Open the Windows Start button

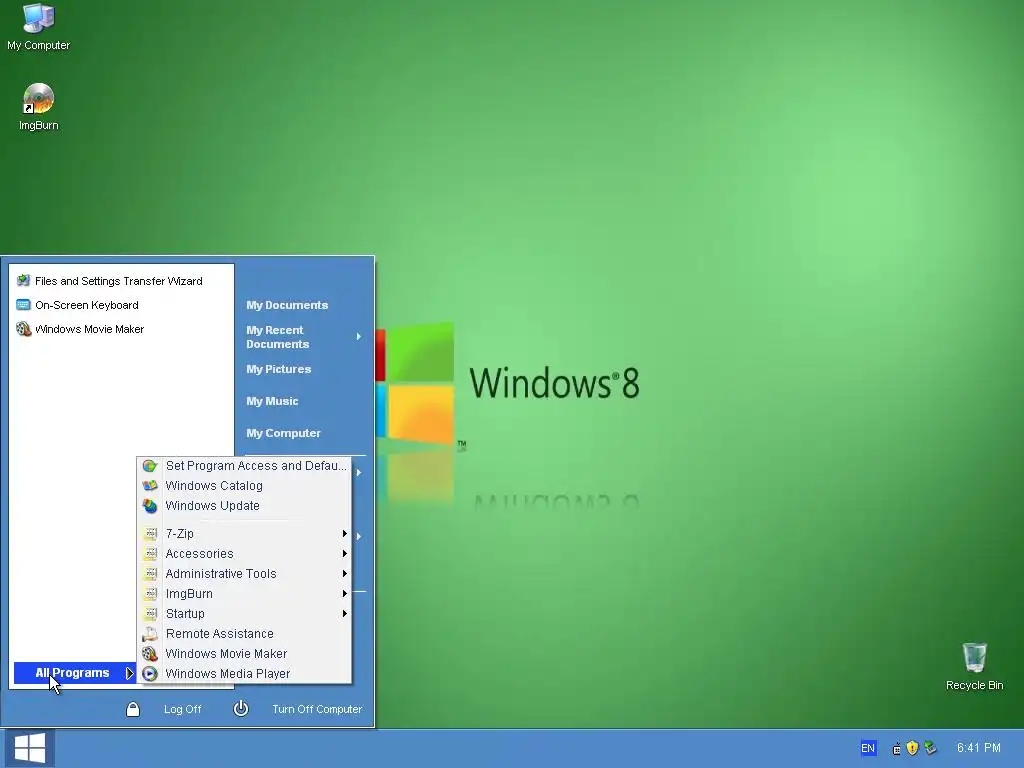[x=29, y=748]
